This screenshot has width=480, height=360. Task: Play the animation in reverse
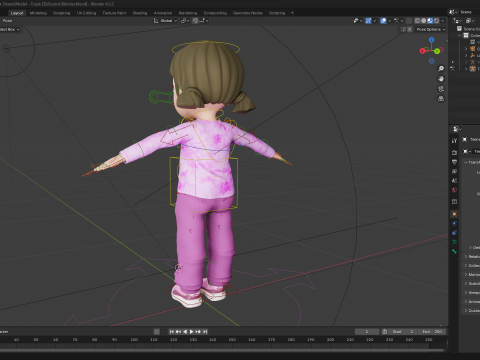click(x=185, y=332)
